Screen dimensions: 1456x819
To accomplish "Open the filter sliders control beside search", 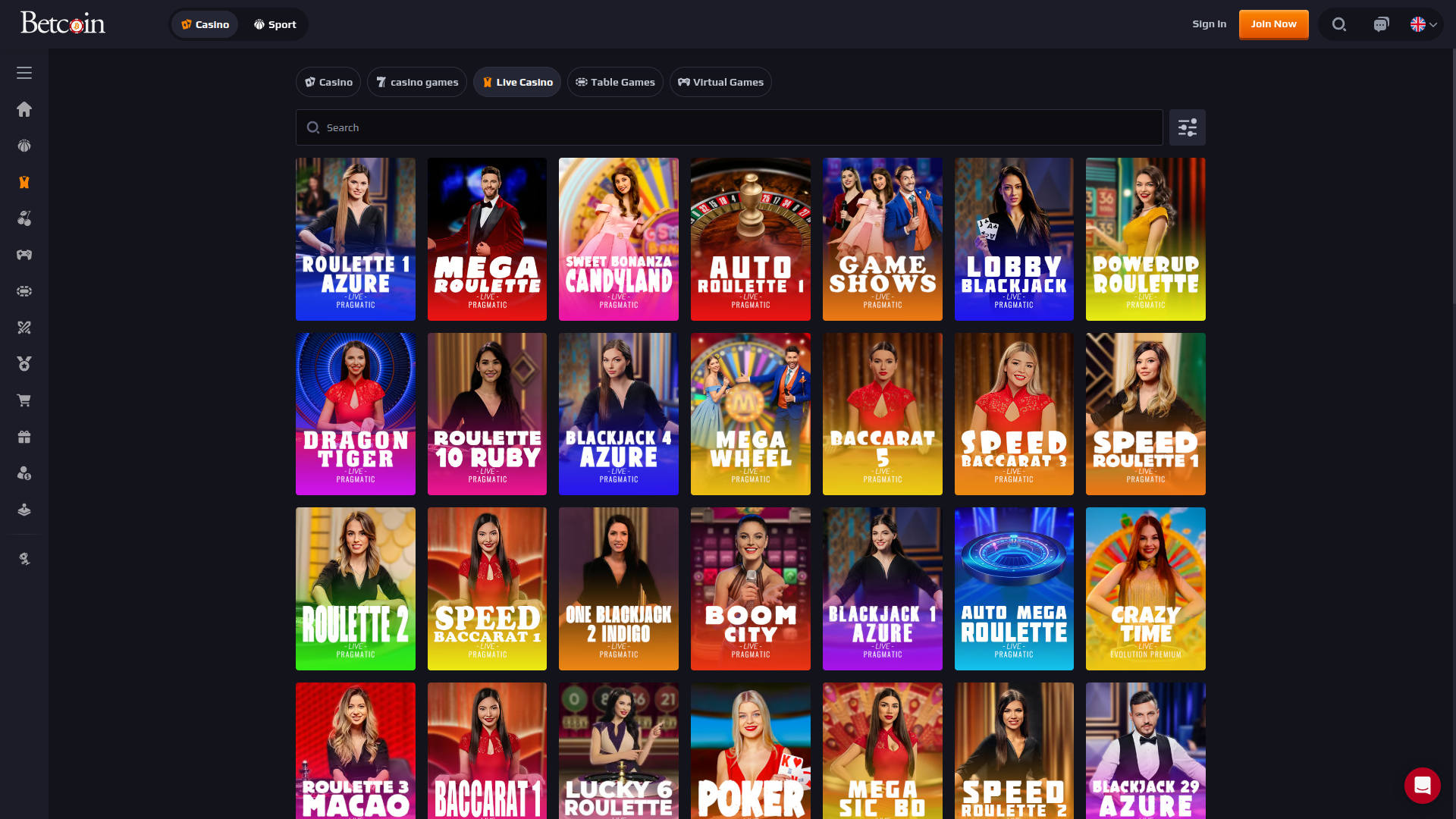I will click(x=1187, y=127).
